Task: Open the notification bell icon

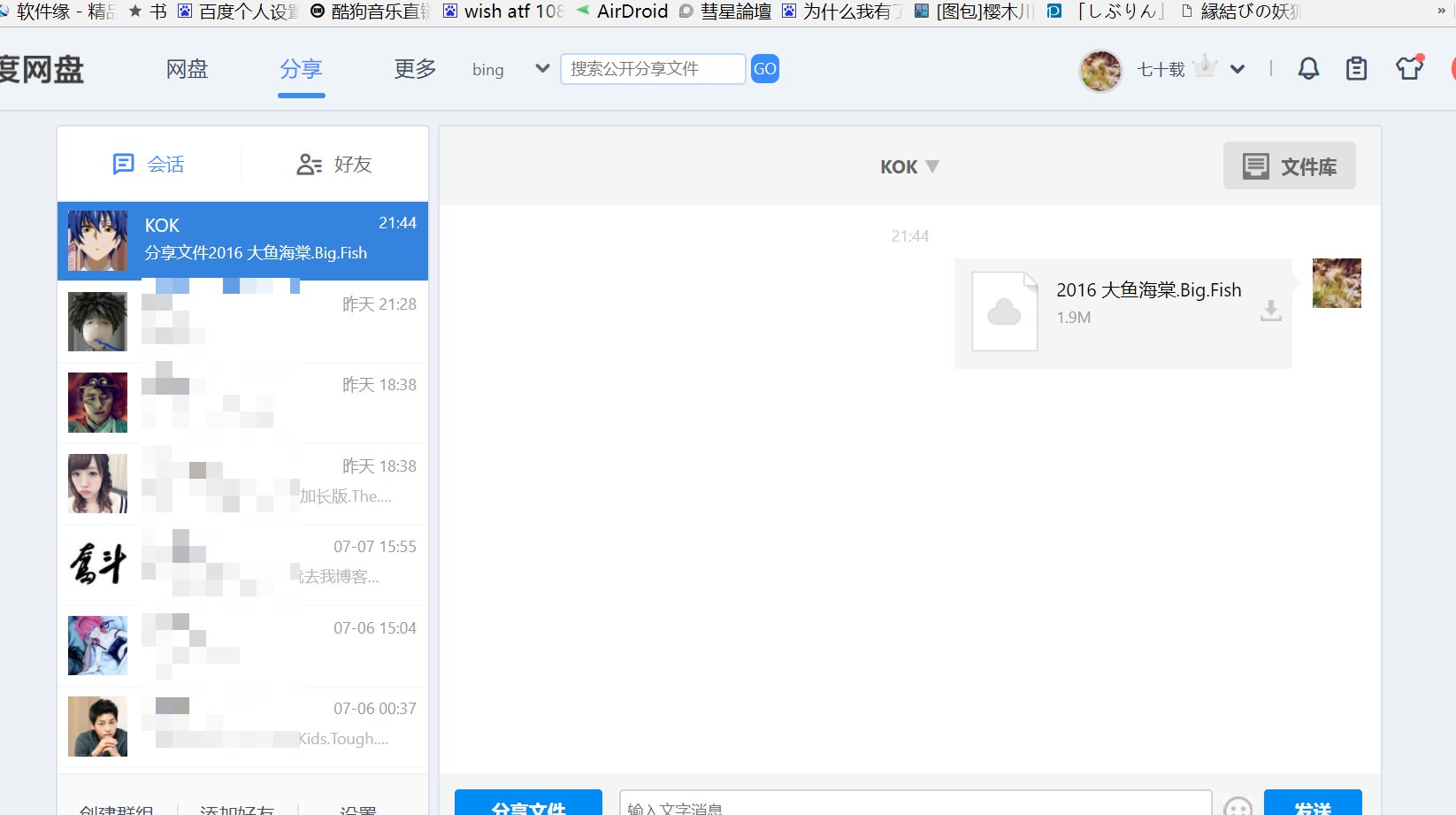Action: coord(1309,67)
